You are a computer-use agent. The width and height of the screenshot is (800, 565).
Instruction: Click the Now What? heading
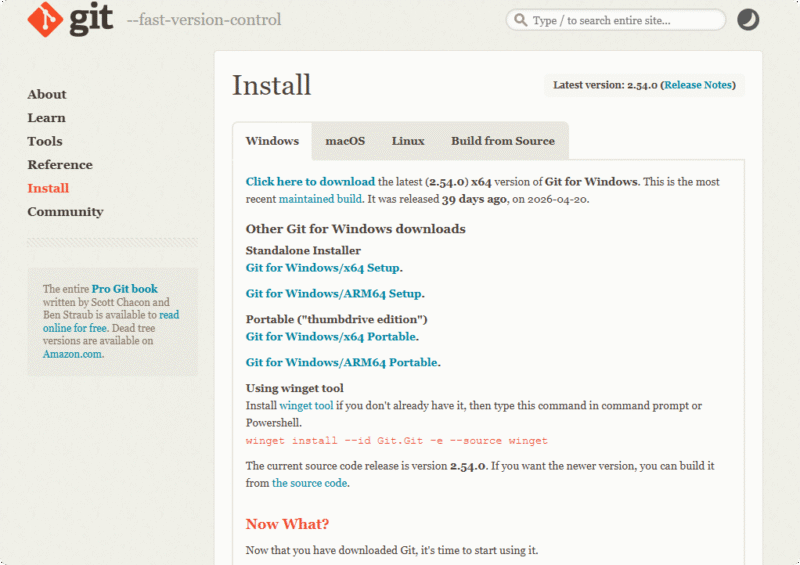[287, 524]
